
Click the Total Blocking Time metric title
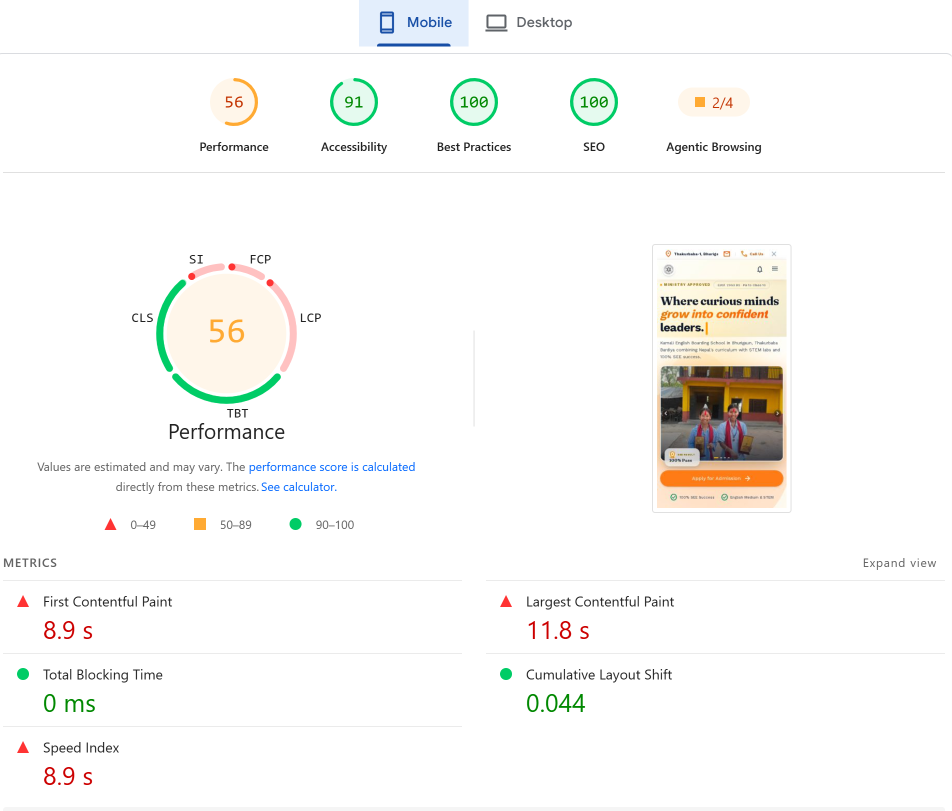click(x=103, y=674)
